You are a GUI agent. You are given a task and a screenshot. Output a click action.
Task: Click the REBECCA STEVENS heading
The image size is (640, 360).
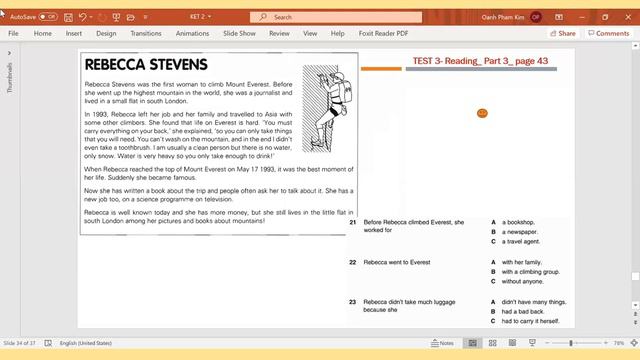pyautogui.click(x=146, y=64)
